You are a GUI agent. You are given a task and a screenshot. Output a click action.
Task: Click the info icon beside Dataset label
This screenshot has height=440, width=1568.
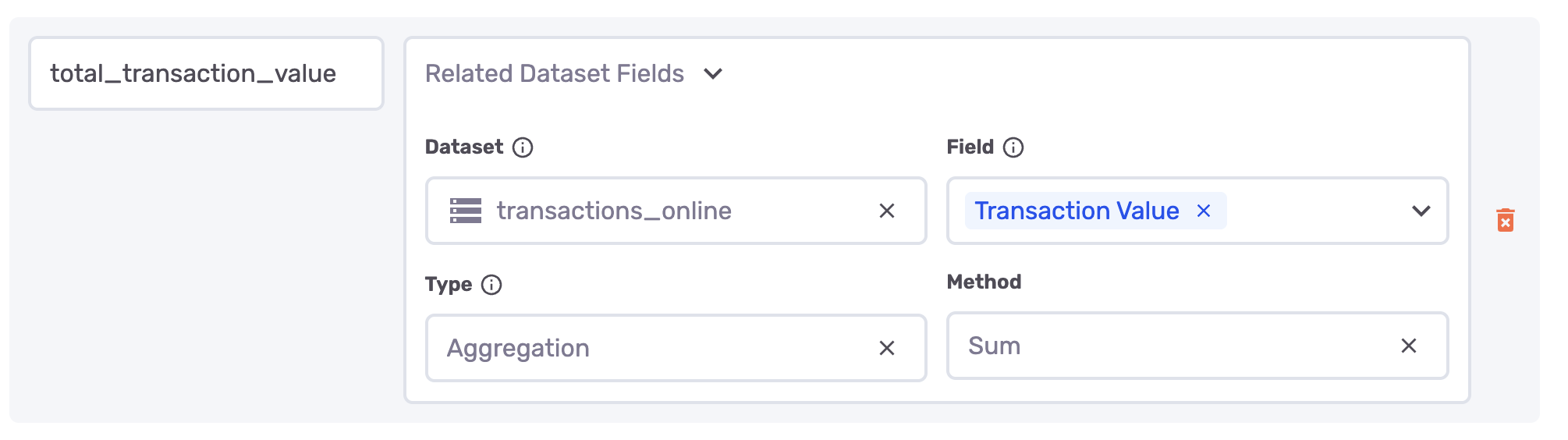tap(523, 147)
